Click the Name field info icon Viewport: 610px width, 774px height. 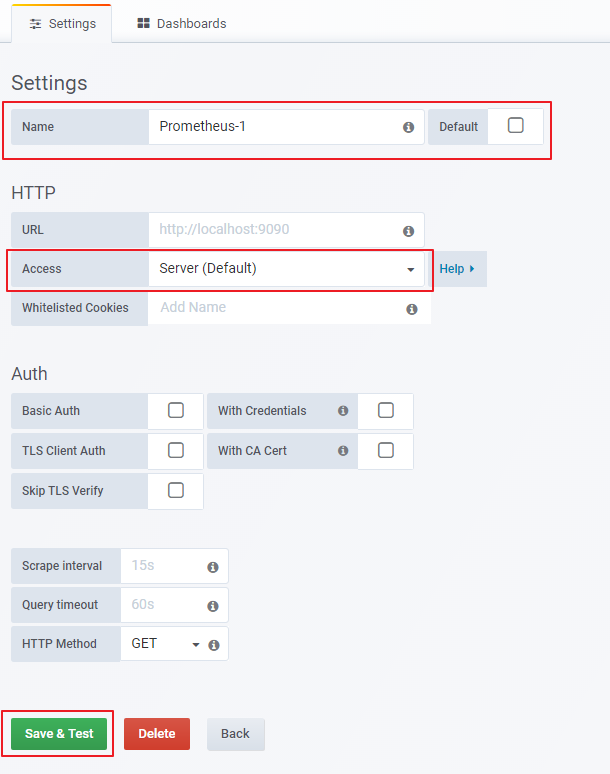coord(408,127)
